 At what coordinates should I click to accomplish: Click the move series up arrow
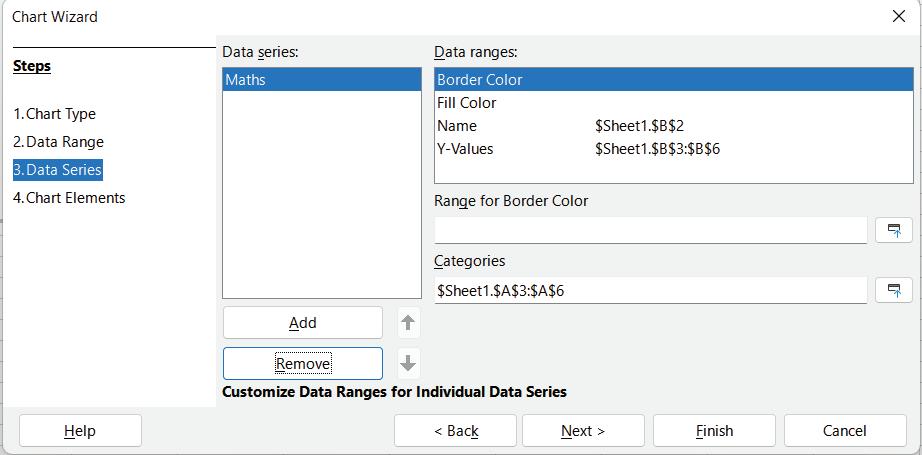point(408,323)
